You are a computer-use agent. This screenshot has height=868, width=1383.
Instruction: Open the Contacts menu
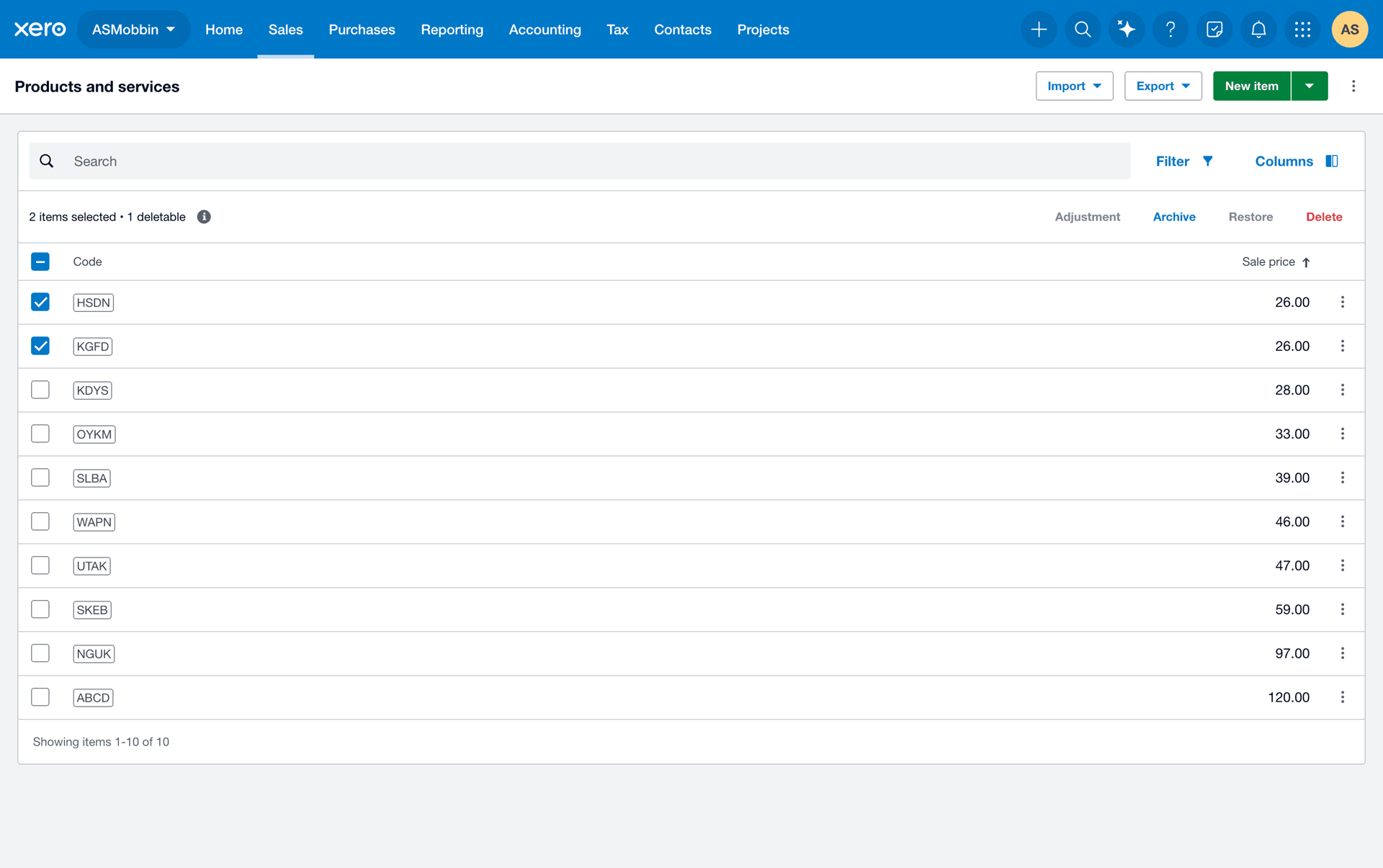pos(683,30)
